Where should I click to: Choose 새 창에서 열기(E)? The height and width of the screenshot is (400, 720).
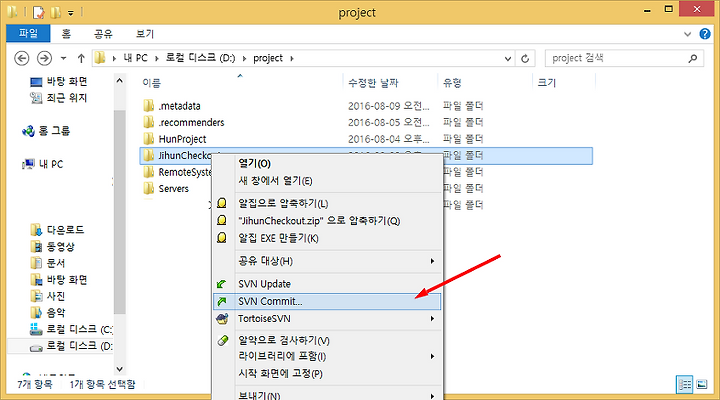click(x=327, y=180)
